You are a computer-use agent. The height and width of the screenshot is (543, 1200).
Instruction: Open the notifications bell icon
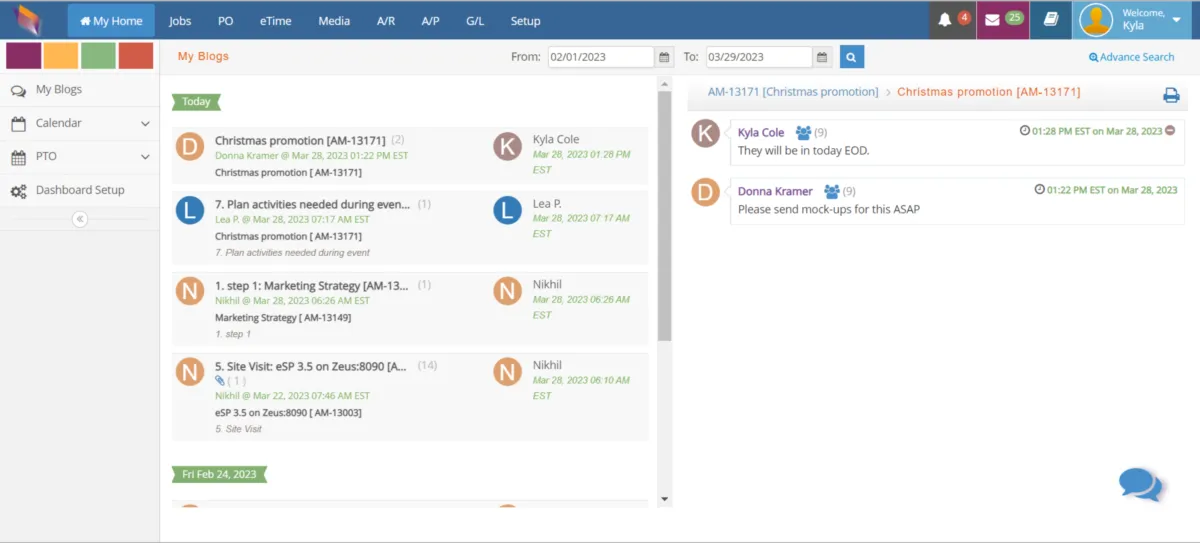click(945, 20)
